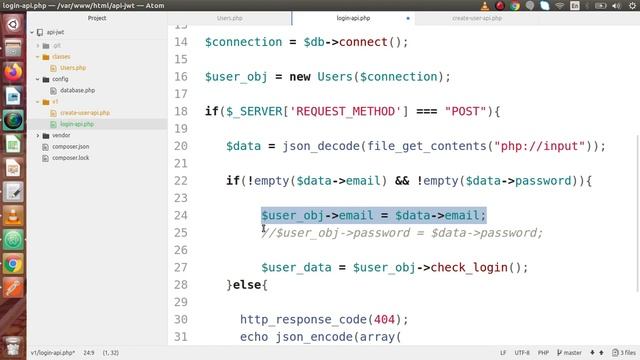Launch Firefox from the dock
The width and height of the screenshot is (640, 360).
pos(13,72)
